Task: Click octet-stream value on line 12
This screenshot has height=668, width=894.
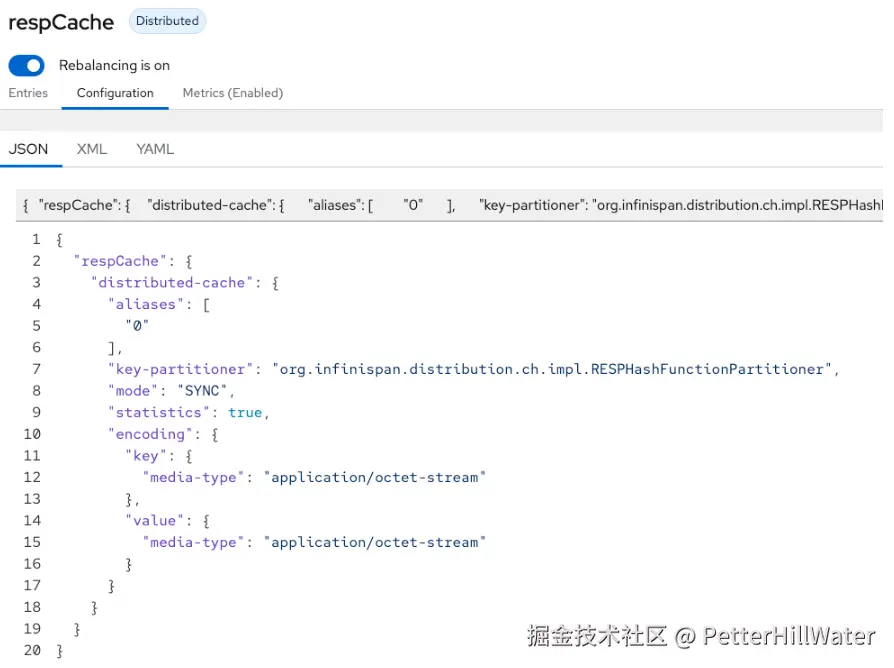Action: click(x=375, y=478)
